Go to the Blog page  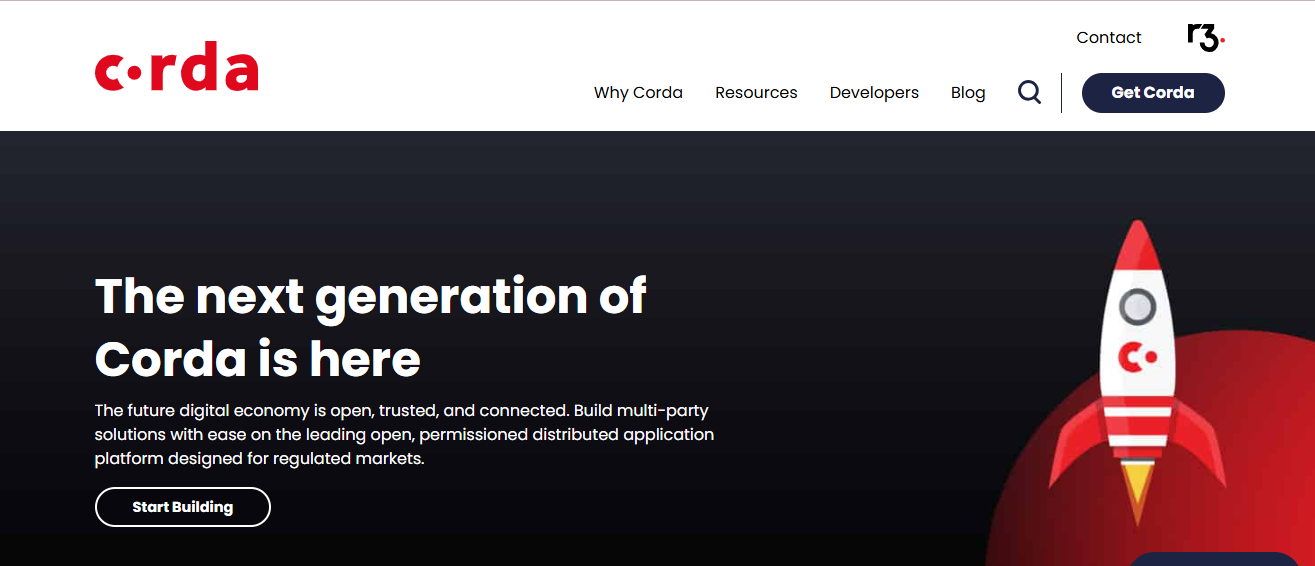pyautogui.click(x=968, y=92)
